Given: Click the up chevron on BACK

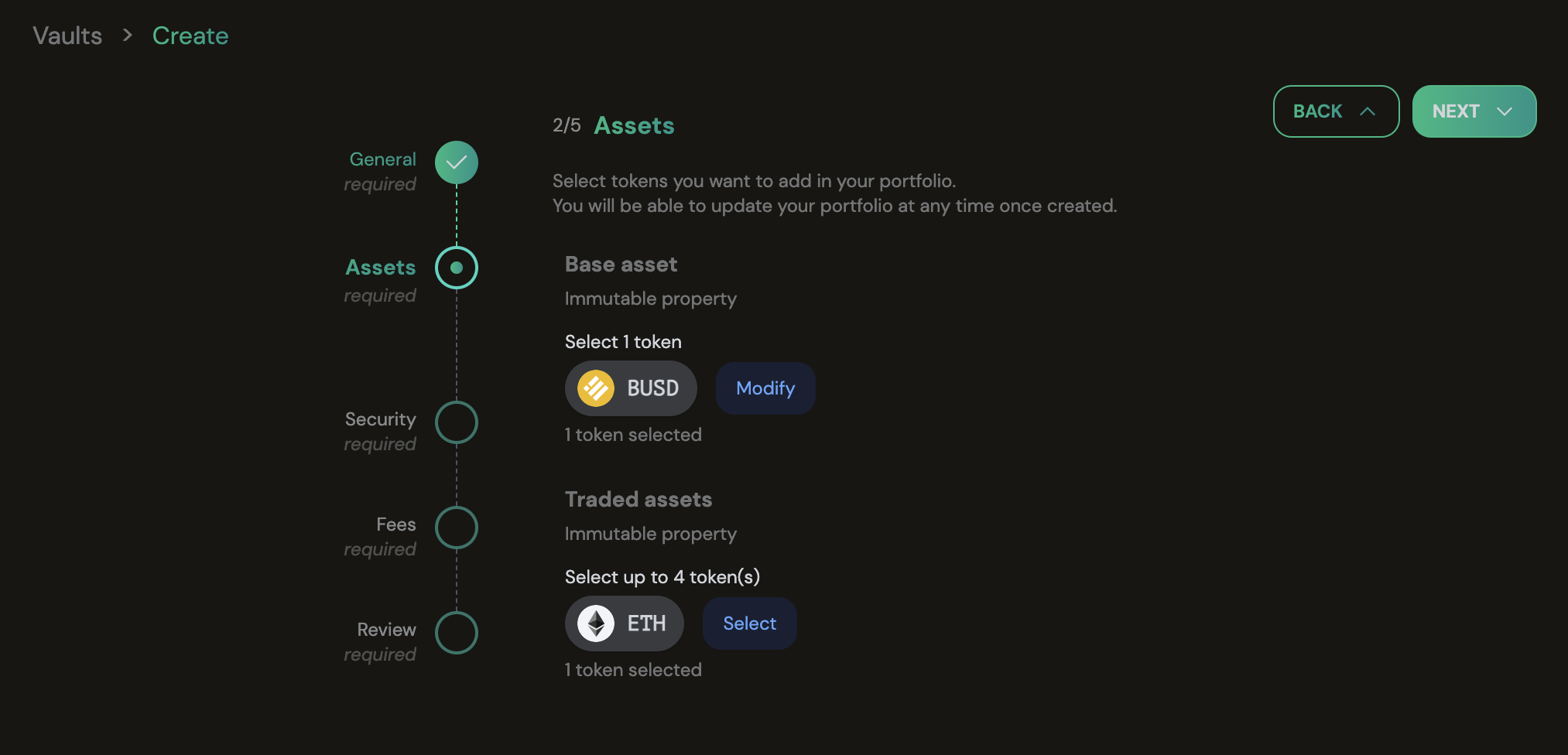Looking at the screenshot, I should [1368, 111].
